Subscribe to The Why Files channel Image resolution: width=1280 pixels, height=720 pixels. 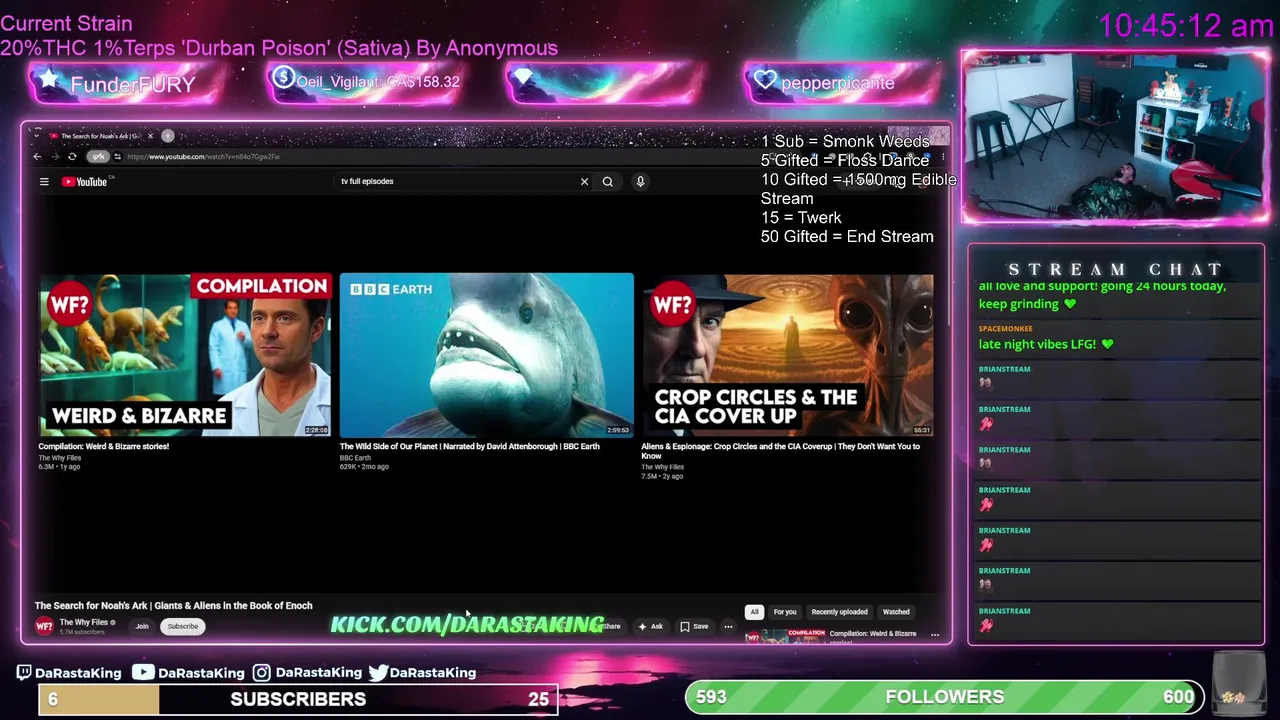(183, 627)
